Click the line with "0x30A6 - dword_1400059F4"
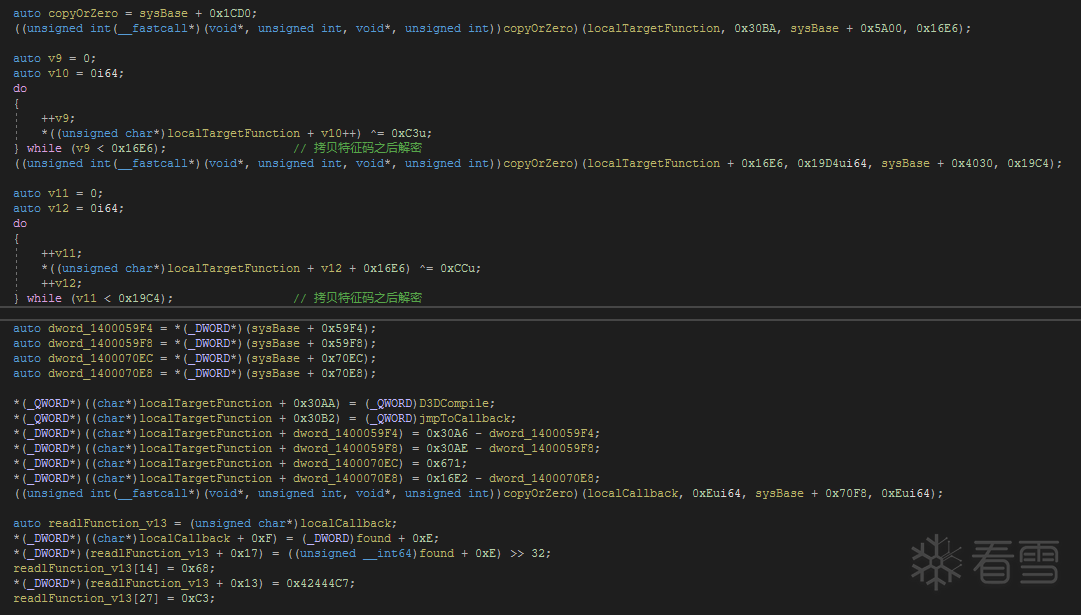1081x615 pixels. point(306,433)
